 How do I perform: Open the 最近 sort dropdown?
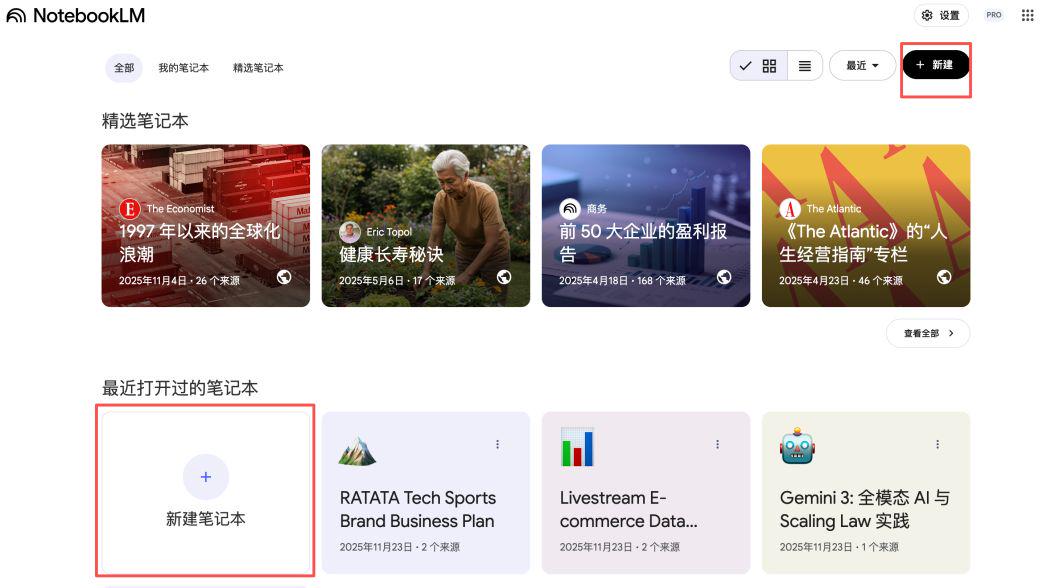[x=862, y=65]
